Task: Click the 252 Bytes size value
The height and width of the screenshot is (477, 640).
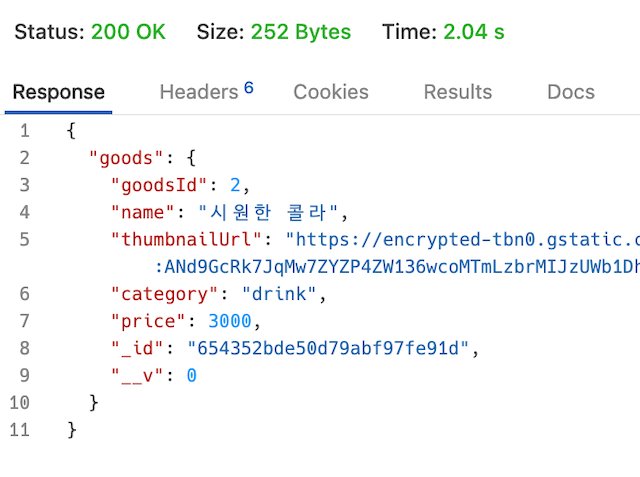Action: [x=301, y=32]
